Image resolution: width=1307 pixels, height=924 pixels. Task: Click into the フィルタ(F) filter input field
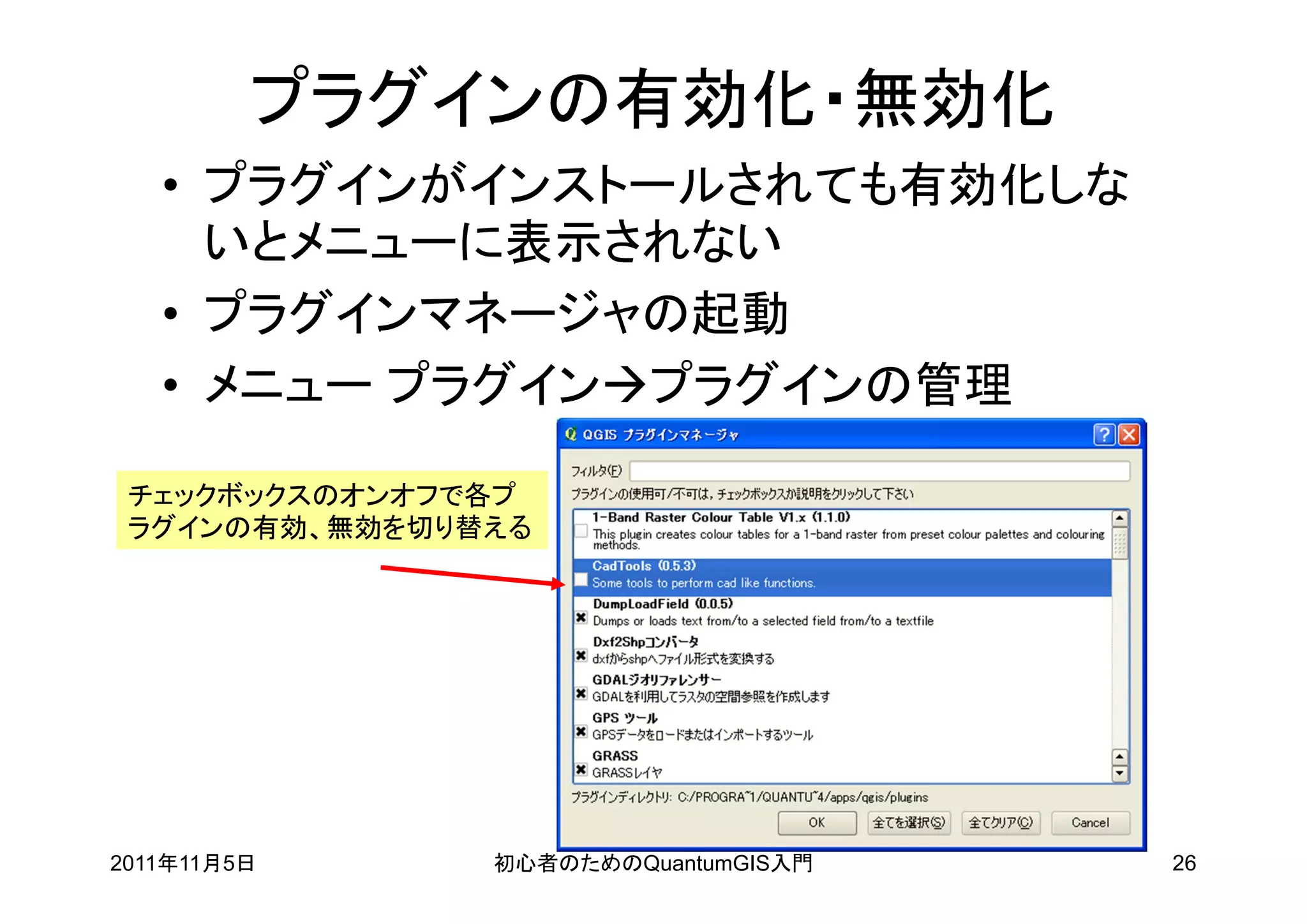click(879, 471)
